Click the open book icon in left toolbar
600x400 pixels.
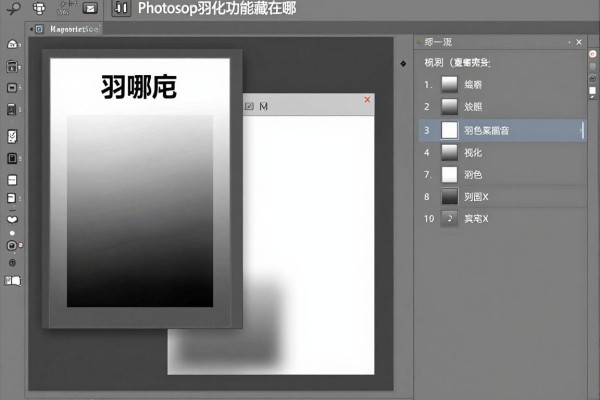pyautogui.click(x=13, y=281)
